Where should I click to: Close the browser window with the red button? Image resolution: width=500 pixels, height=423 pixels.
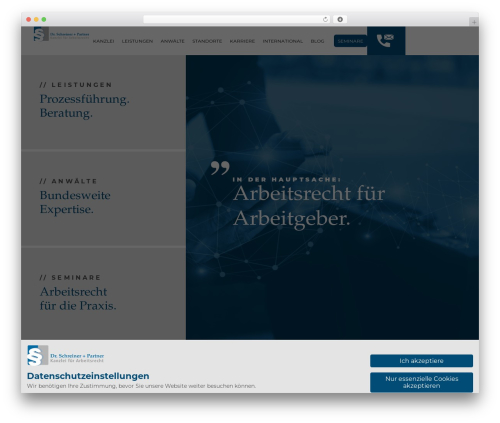pos(29,19)
